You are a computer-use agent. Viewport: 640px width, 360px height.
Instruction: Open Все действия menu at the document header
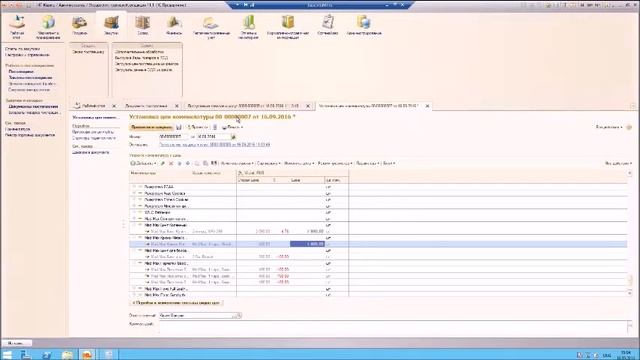click(x=609, y=127)
